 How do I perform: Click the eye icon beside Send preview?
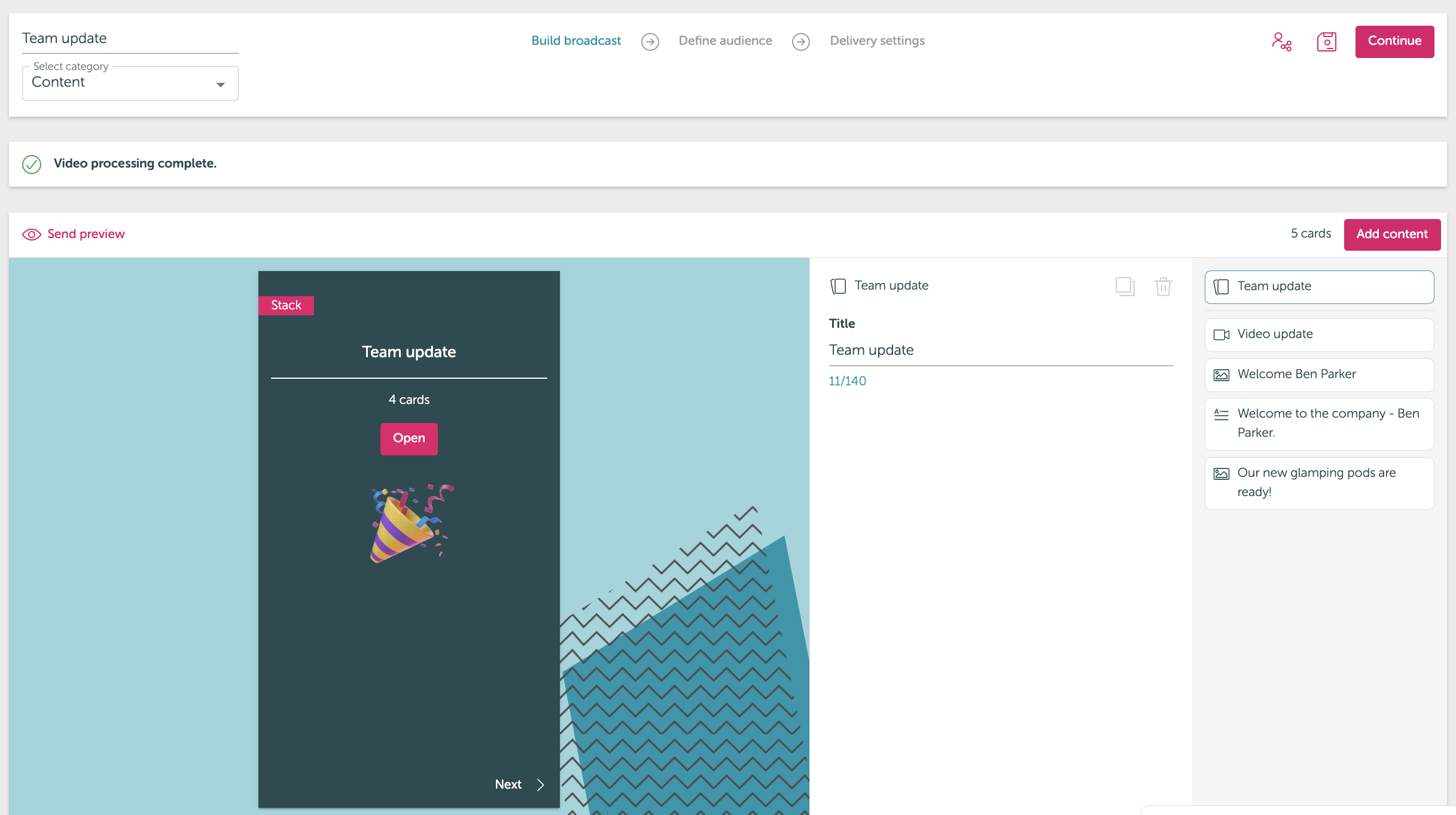pyautogui.click(x=32, y=235)
